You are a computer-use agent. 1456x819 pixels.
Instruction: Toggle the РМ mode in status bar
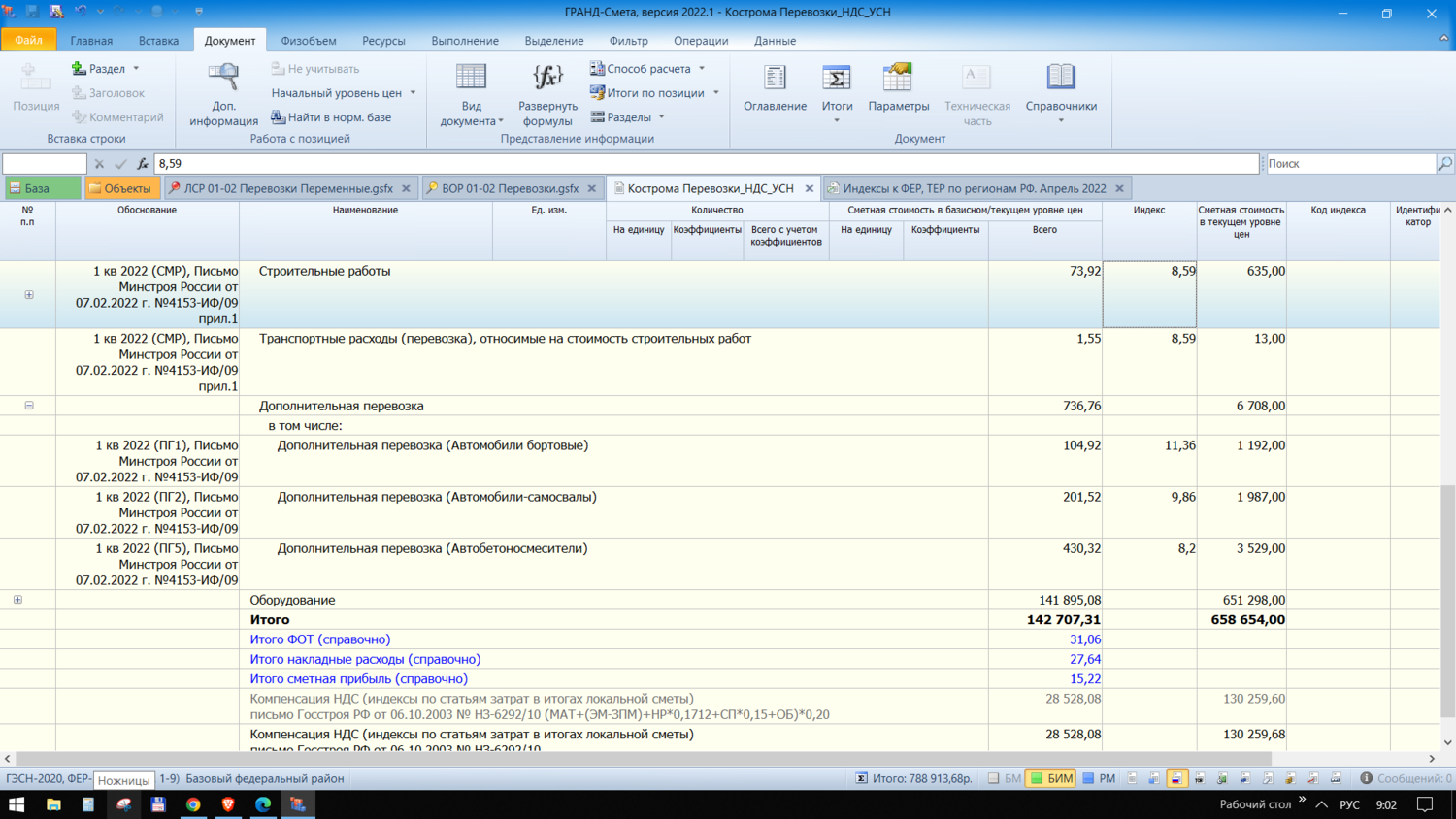[1099, 778]
